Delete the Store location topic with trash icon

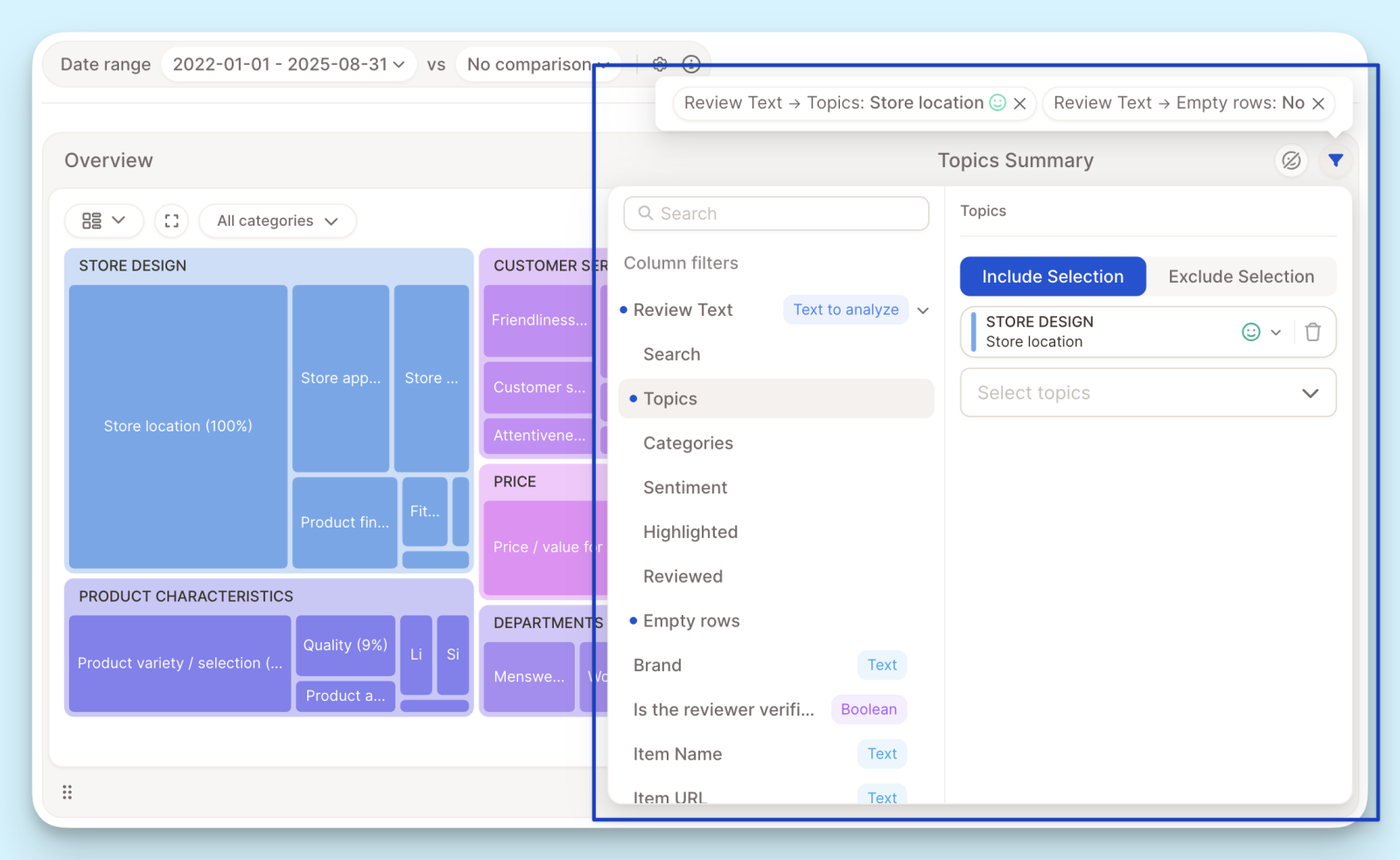point(1313,332)
